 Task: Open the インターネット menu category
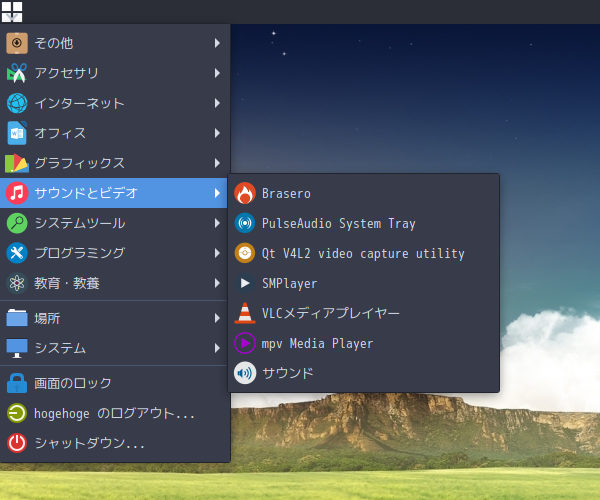pyautogui.click(x=114, y=103)
